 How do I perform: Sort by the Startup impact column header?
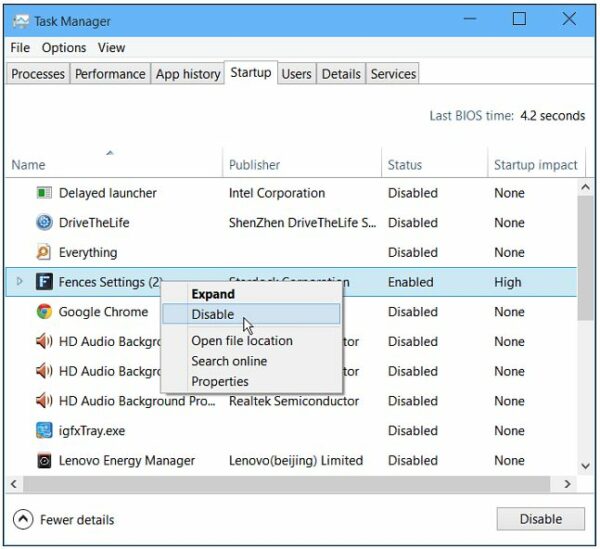pyautogui.click(x=535, y=165)
